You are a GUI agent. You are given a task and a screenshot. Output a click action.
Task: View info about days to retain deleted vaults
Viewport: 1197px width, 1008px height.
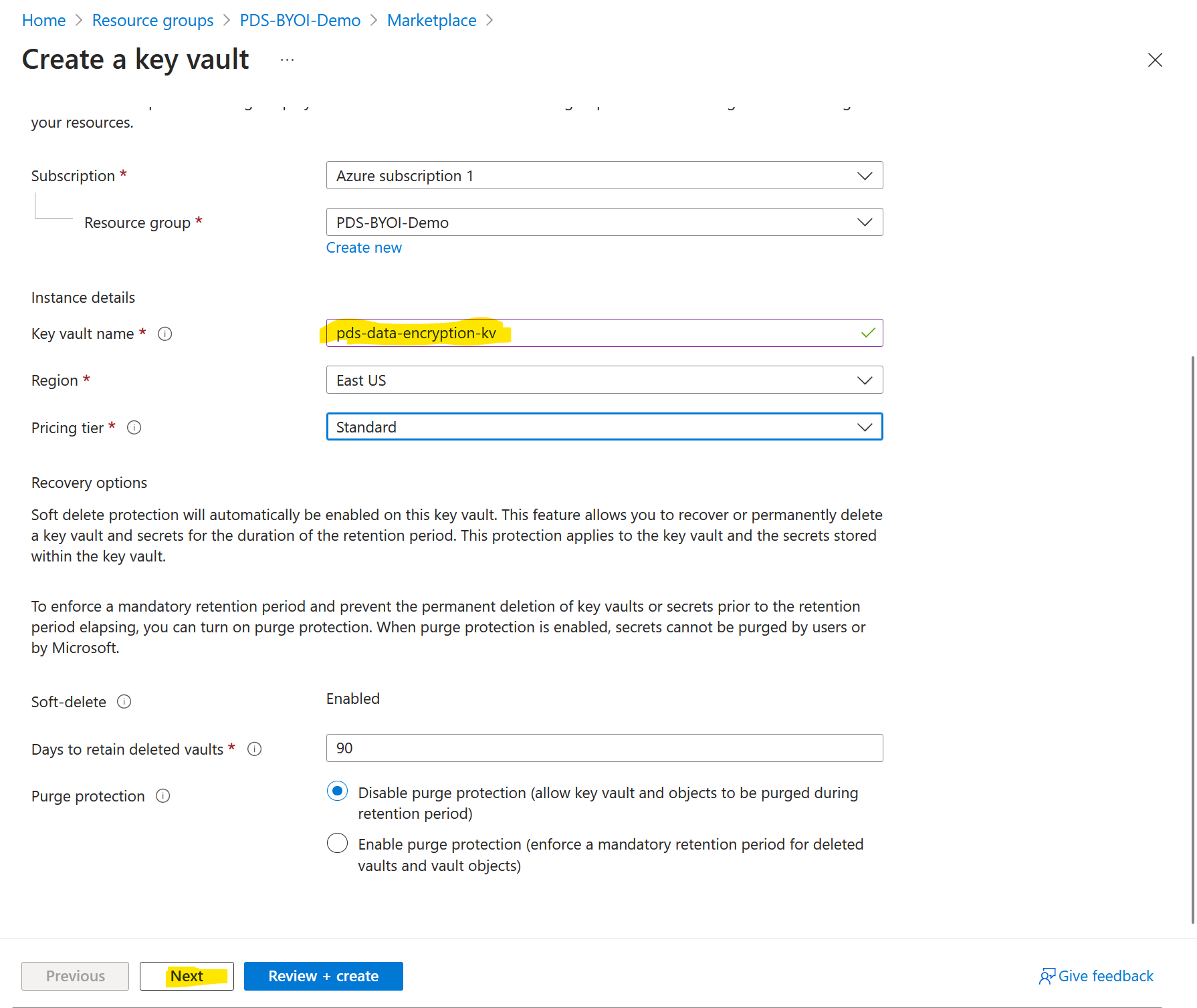254,749
